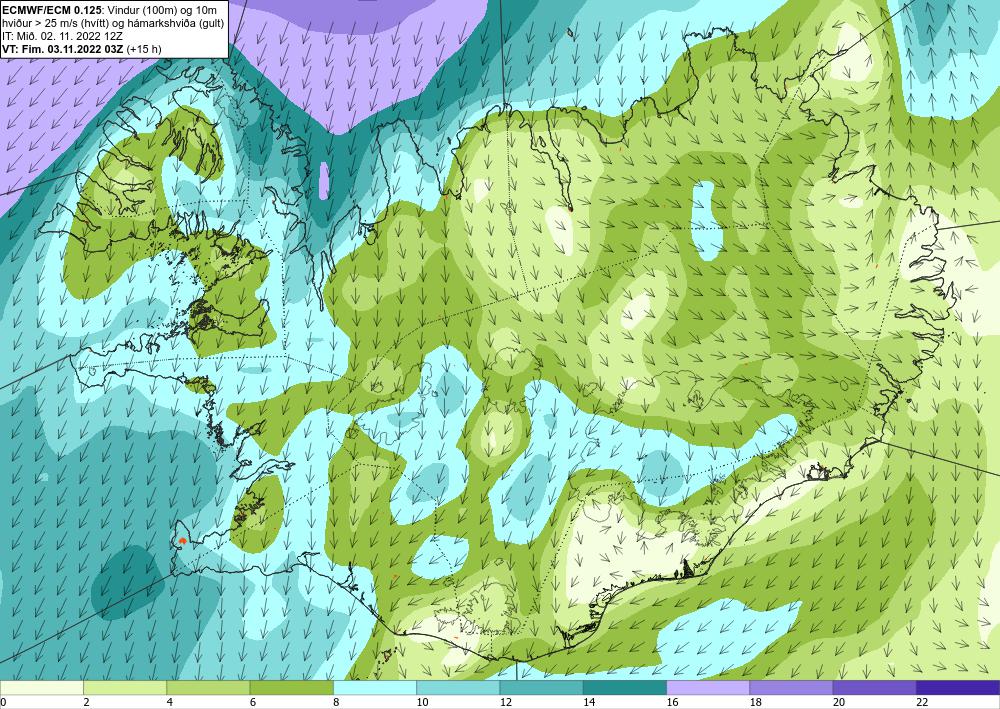Click the dark green 6–8 m/s legend swatch
Image resolution: width=1000 pixels, height=709 pixels.
tap(291, 687)
